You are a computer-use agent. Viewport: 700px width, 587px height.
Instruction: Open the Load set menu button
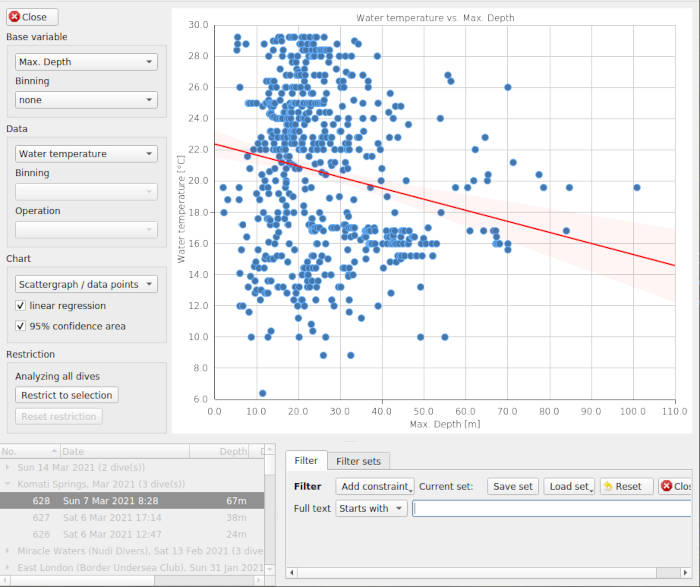[569, 486]
